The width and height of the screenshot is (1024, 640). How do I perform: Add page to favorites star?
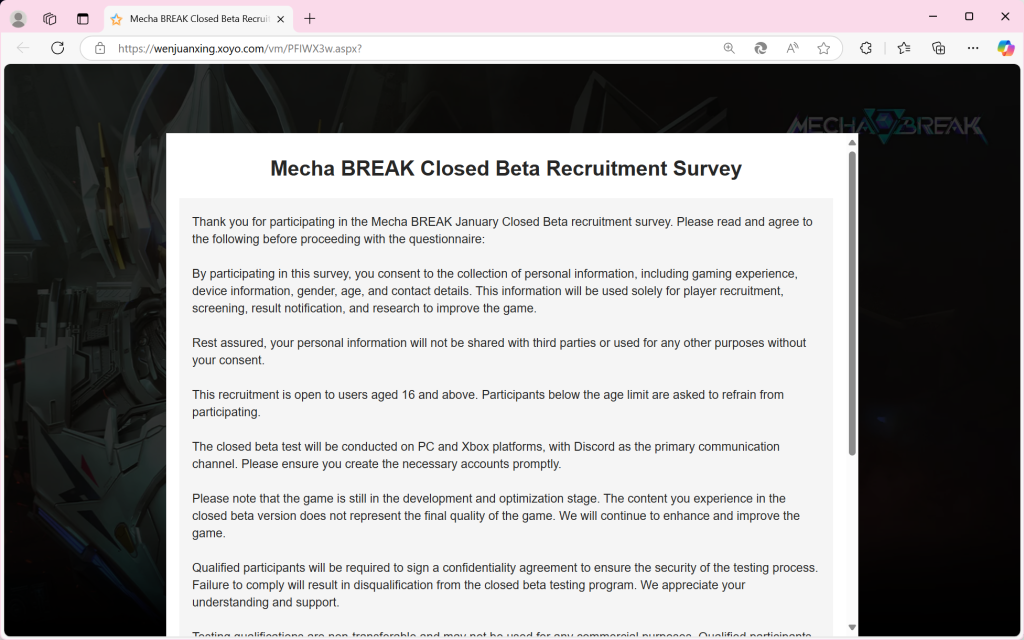(824, 48)
